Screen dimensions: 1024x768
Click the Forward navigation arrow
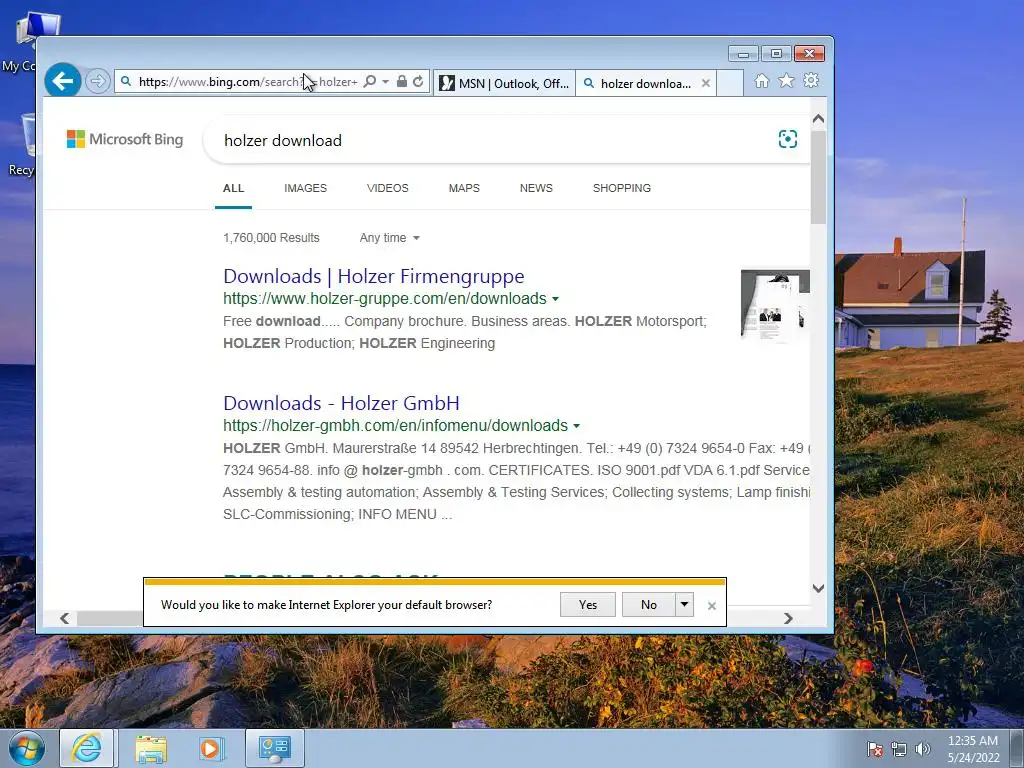97,82
